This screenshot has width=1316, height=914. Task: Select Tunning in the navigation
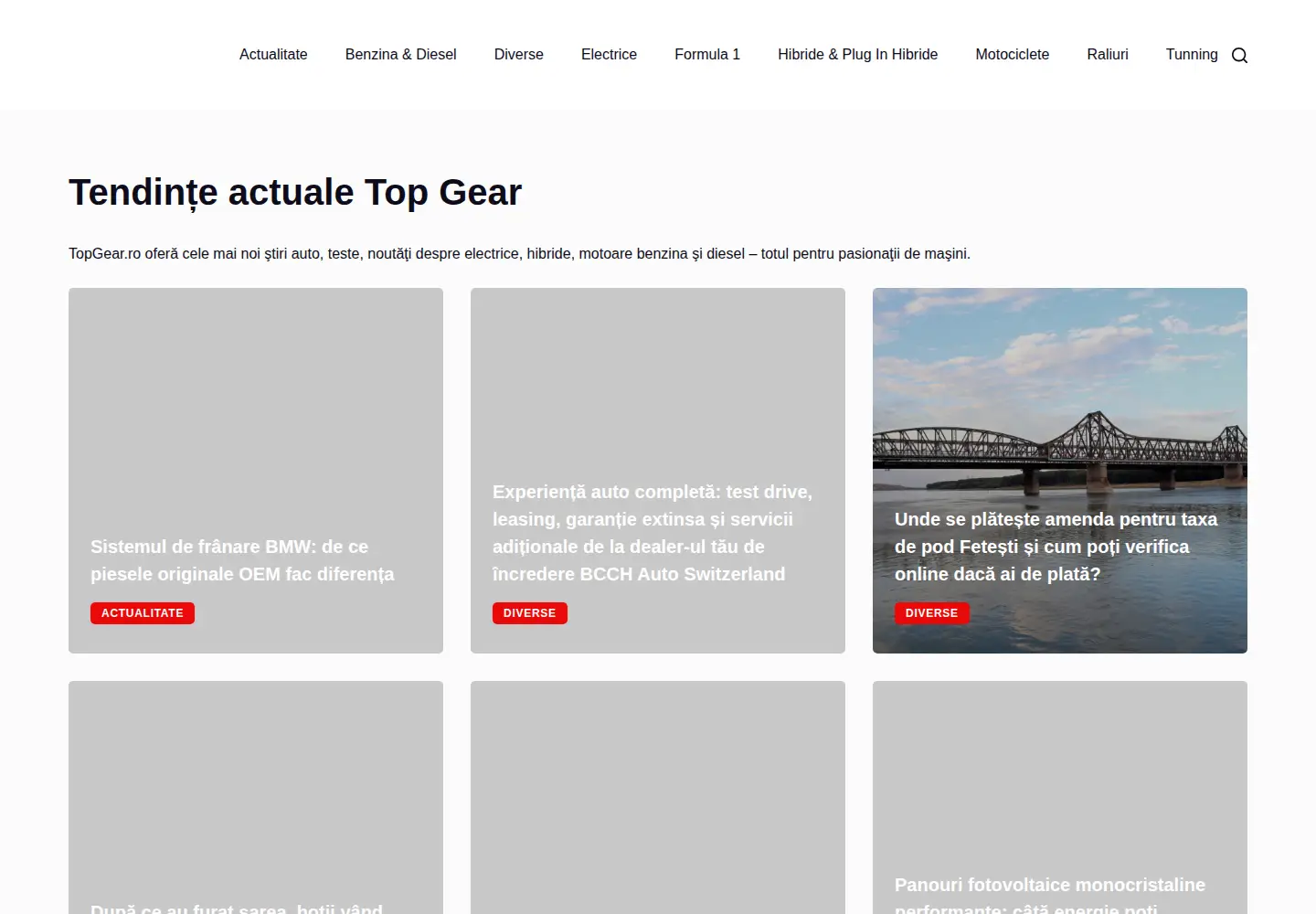(x=1192, y=55)
